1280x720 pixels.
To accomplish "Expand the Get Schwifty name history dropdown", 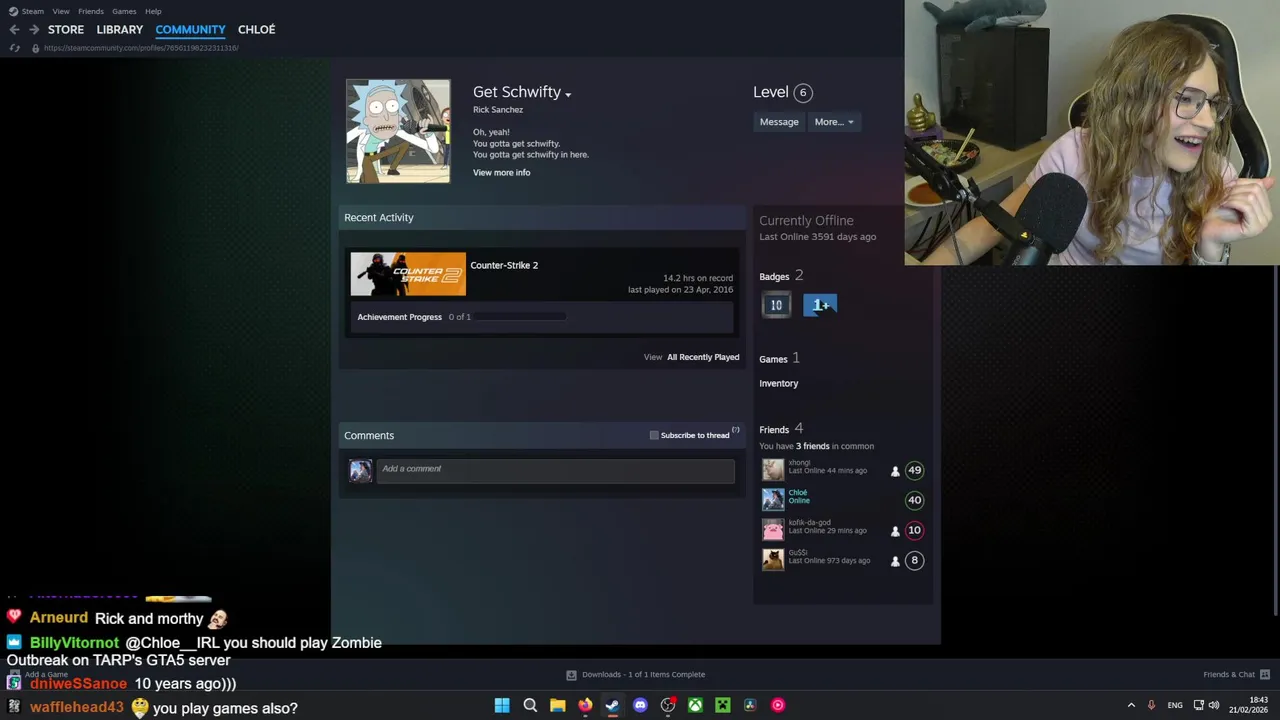I will (x=567, y=94).
